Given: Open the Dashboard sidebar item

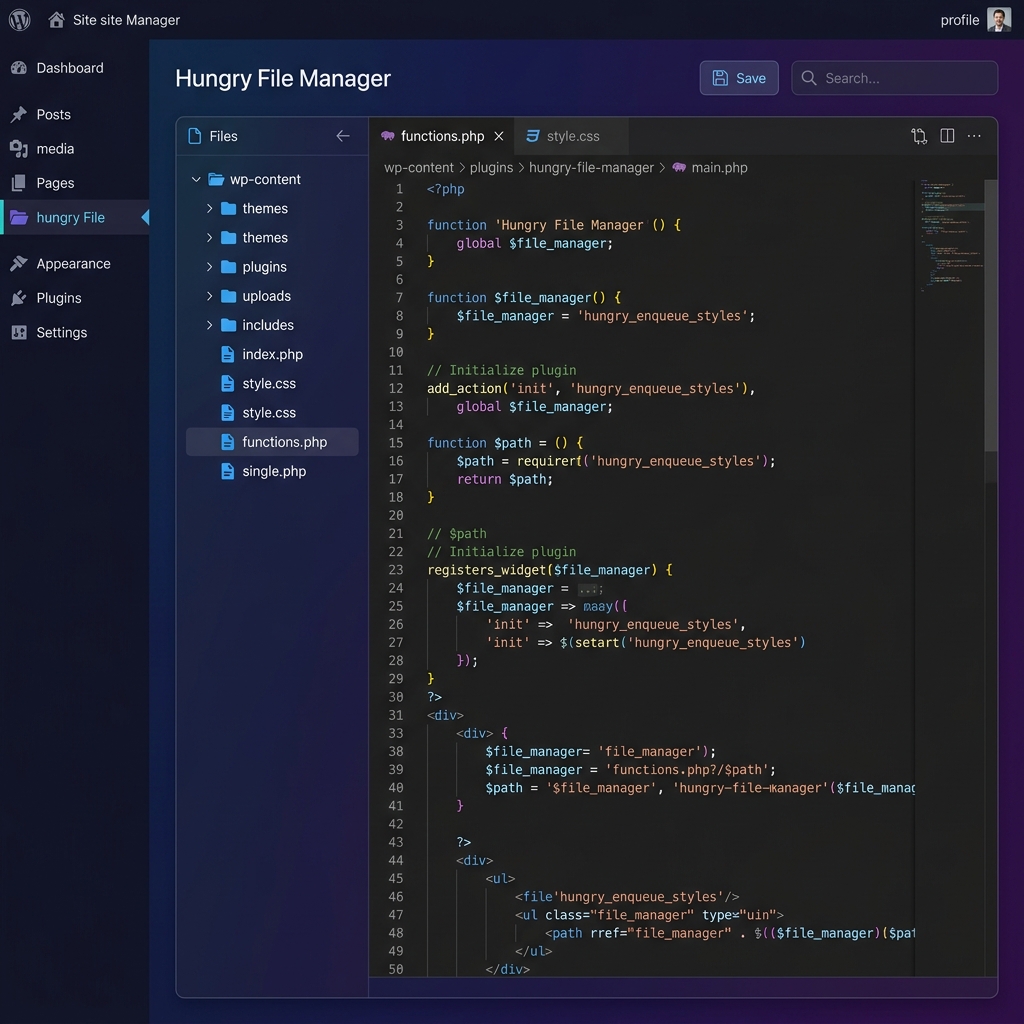Looking at the screenshot, I should [x=69, y=68].
